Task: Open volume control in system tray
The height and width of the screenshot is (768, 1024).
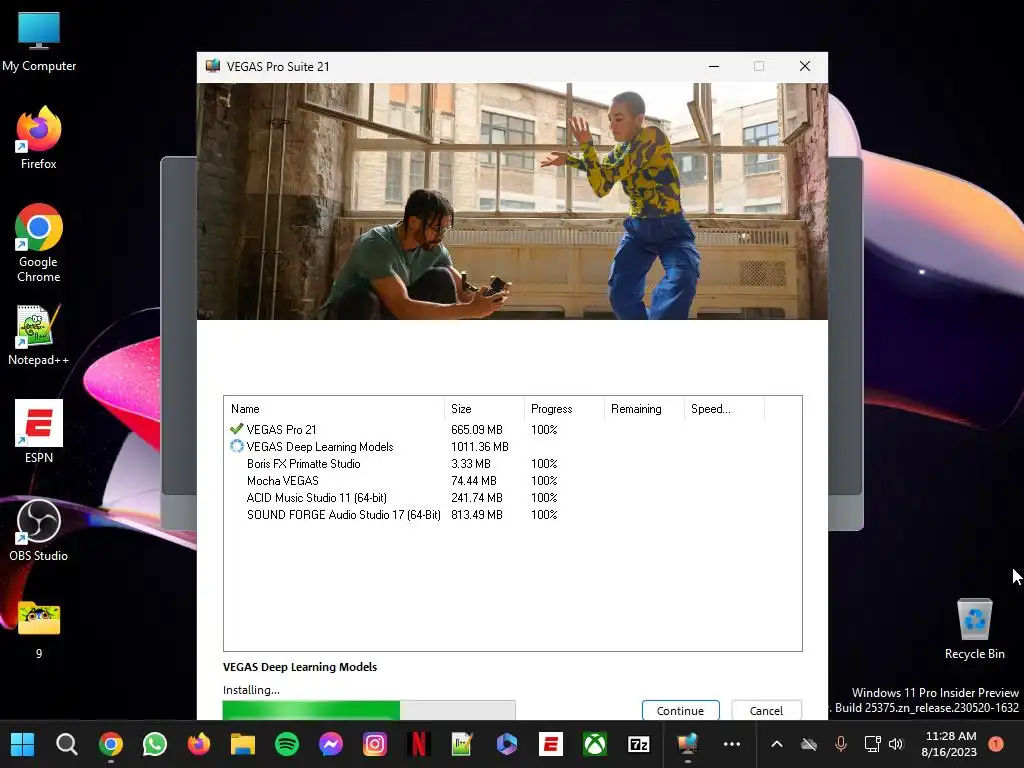Action: coord(896,744)
